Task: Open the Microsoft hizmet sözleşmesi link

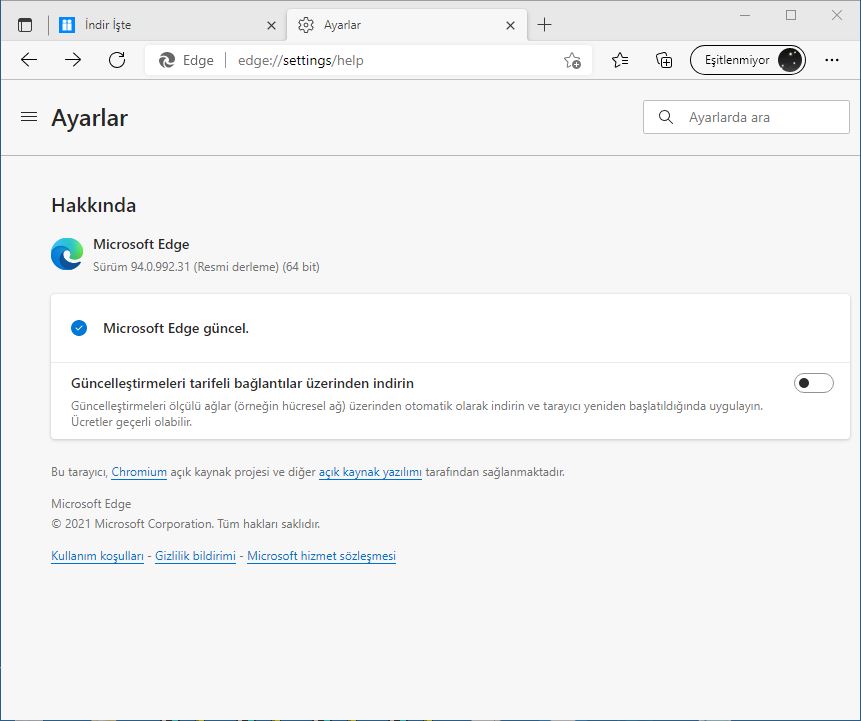Action: (321, 556)
